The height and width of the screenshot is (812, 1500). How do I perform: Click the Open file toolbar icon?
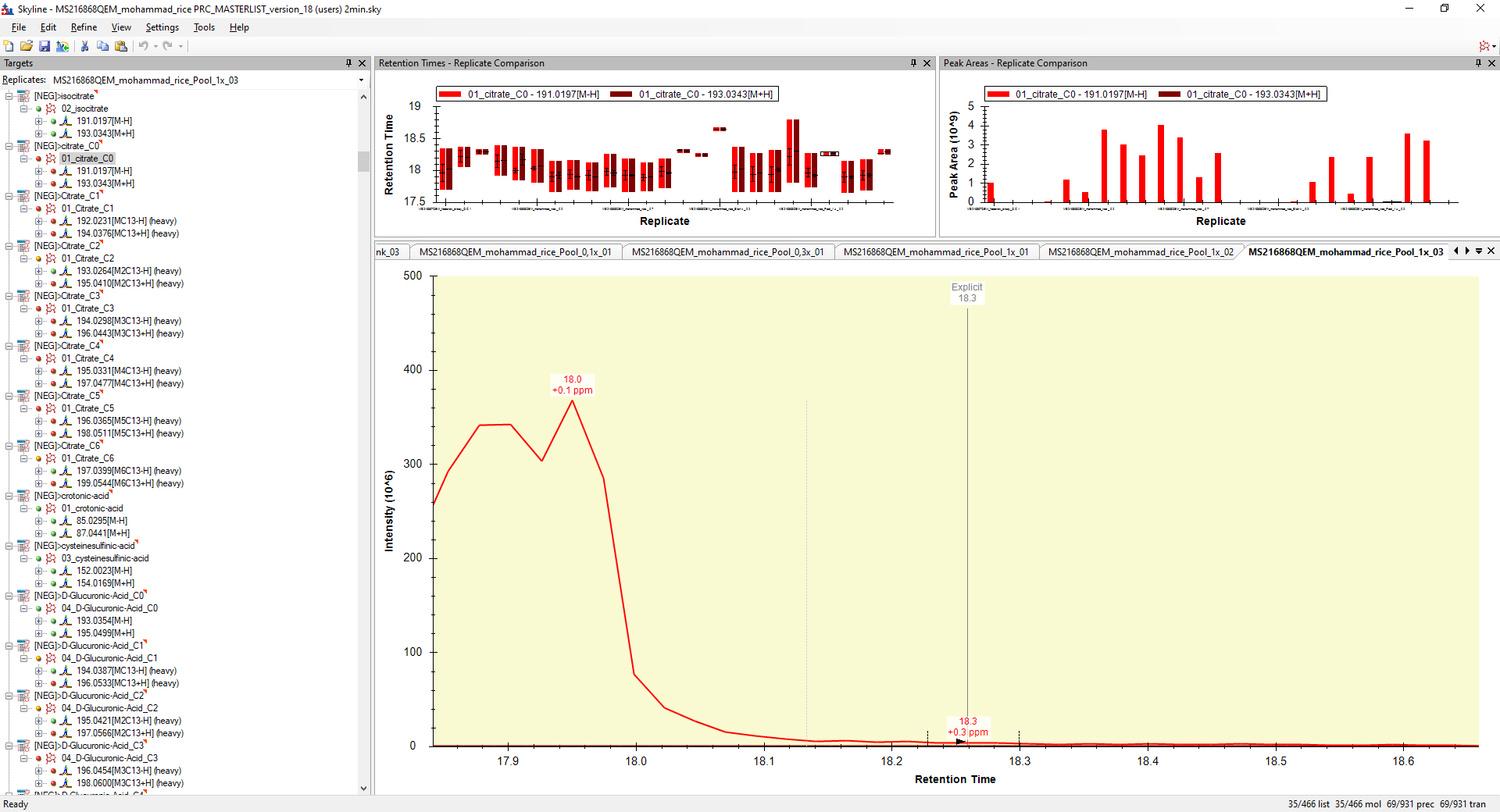point(27,46)
